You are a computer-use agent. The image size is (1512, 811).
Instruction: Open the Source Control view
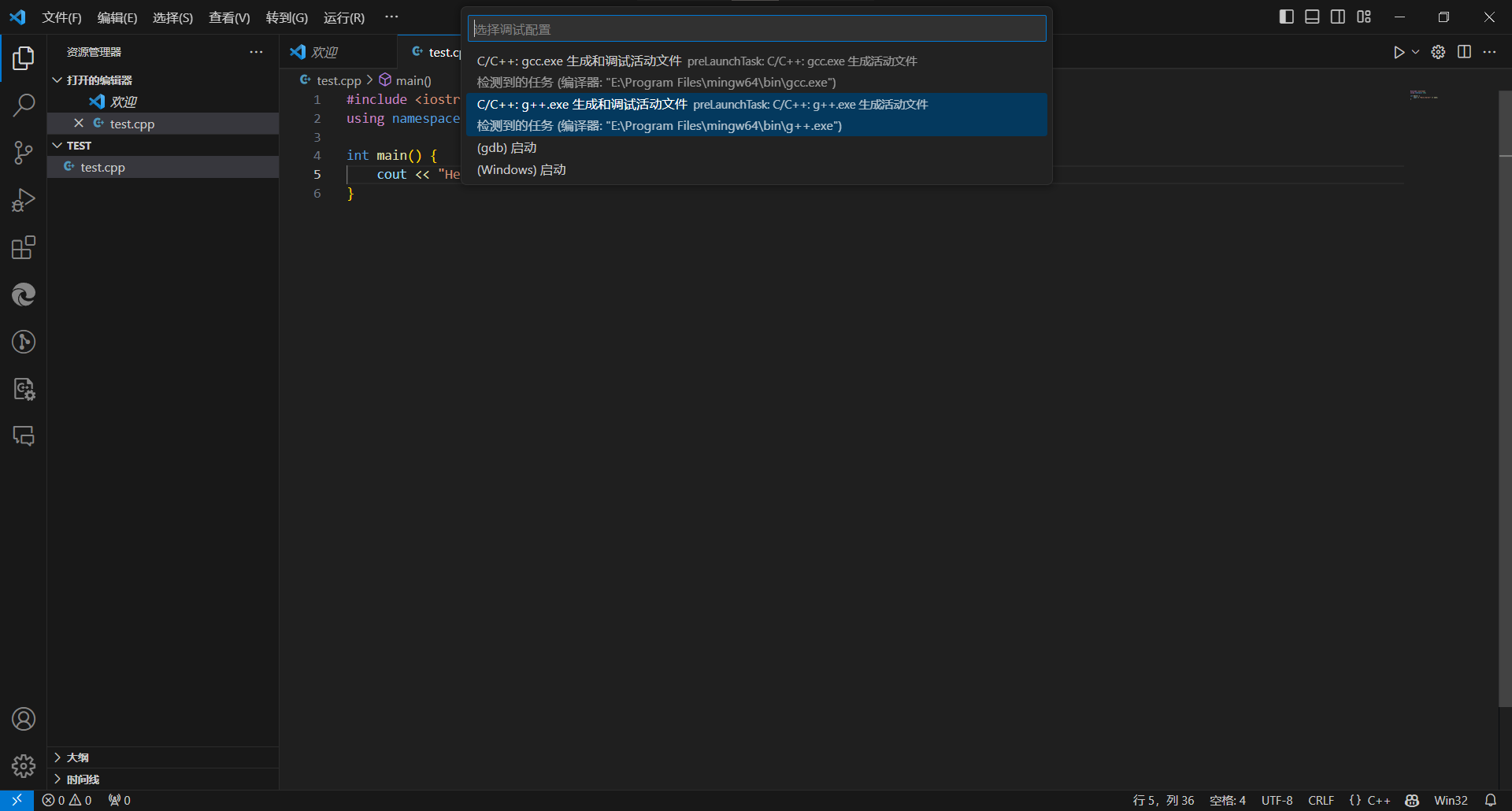click(x=24, y=153)
